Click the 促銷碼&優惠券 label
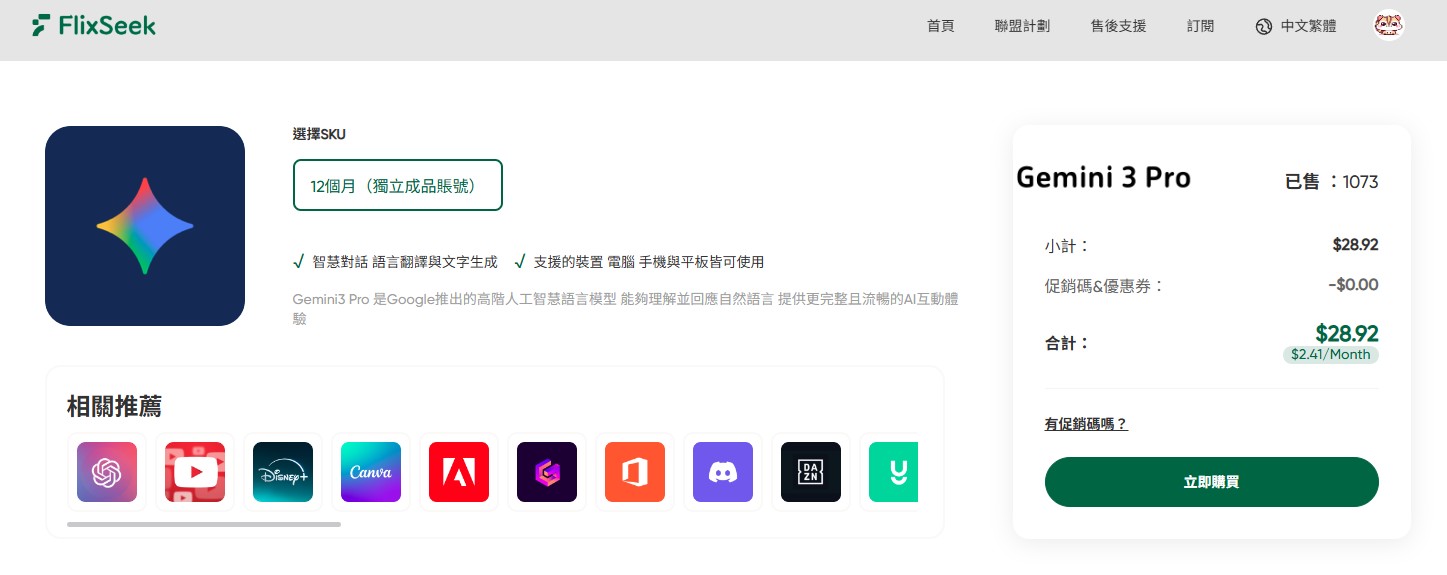 [x=1105, y=286]
